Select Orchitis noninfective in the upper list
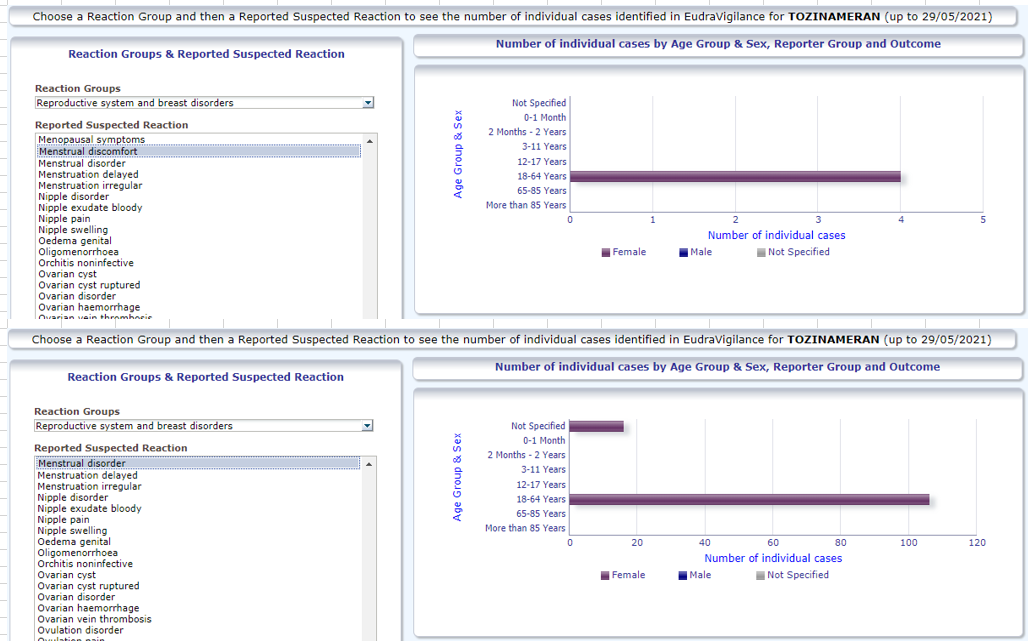Screen dimensions: 1028x641 click(x=86, y=263)
